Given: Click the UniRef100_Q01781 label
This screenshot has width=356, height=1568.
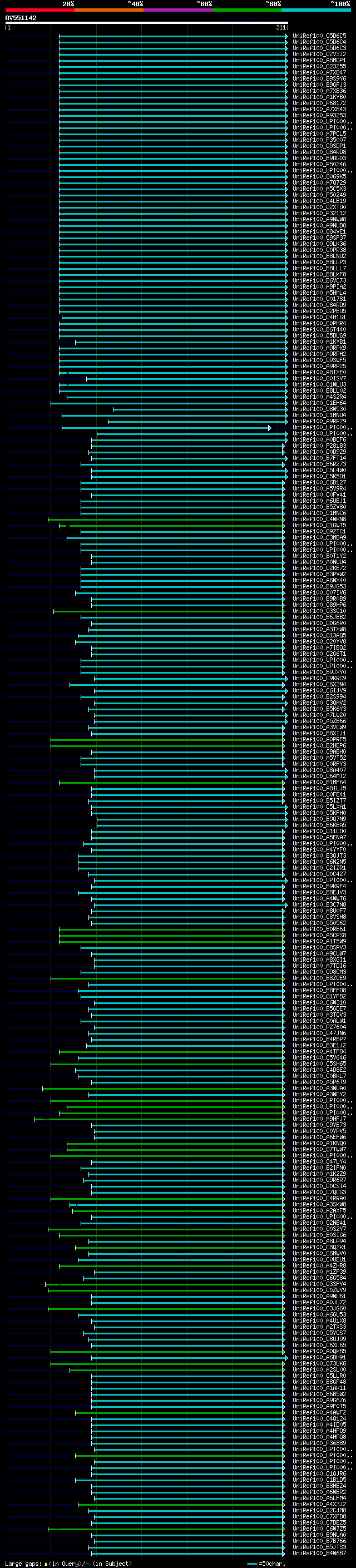Looking at the screenshot, I should [x=319, y=299].
